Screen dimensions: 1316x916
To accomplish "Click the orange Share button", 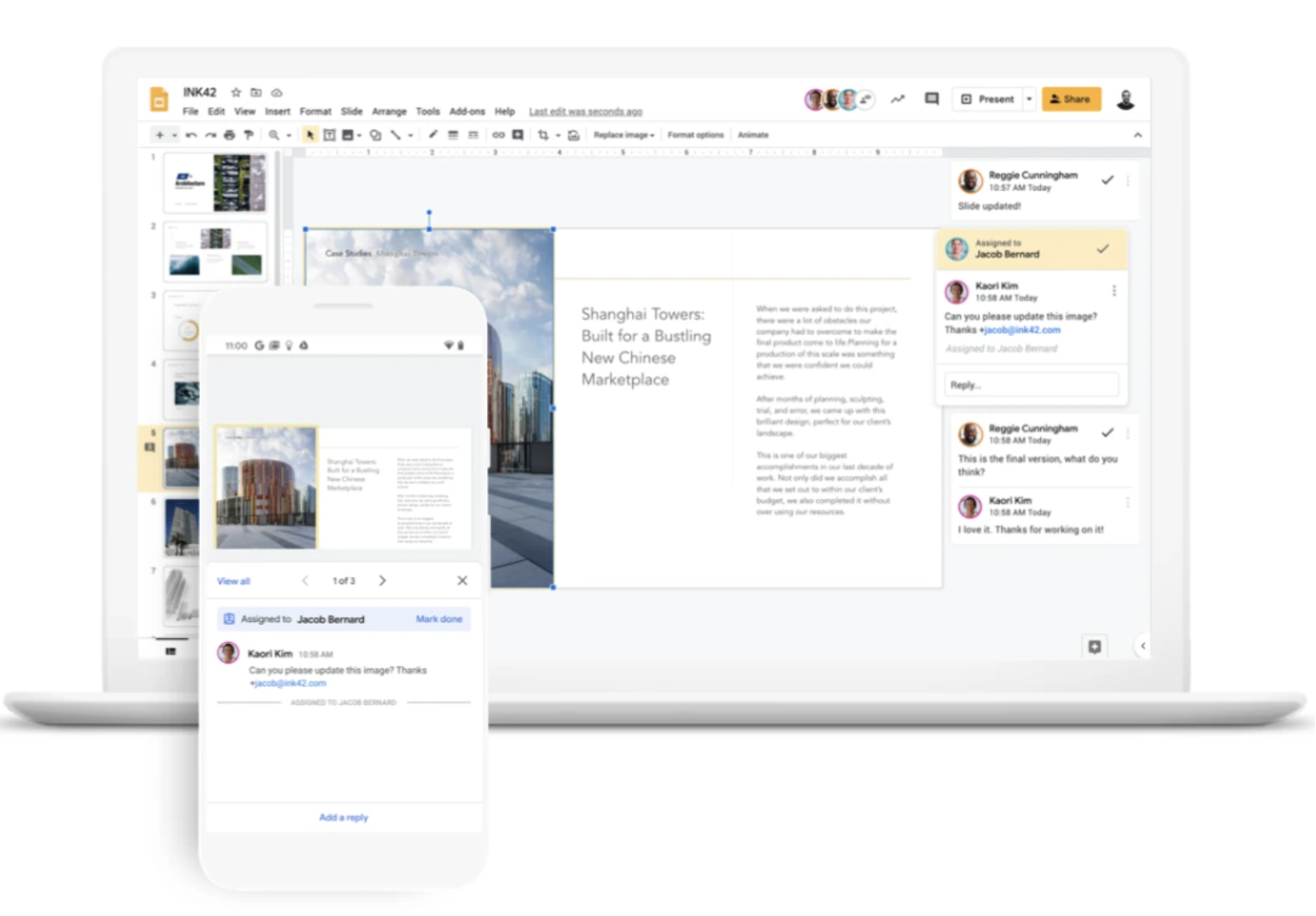I will pos(1071,99).
